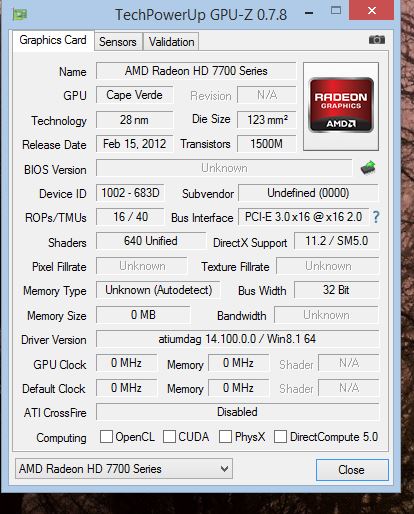The height and width of the screenshot is (514, 414).
Task: Toggle the CUDA checkbox
Action: coord(169,436)
